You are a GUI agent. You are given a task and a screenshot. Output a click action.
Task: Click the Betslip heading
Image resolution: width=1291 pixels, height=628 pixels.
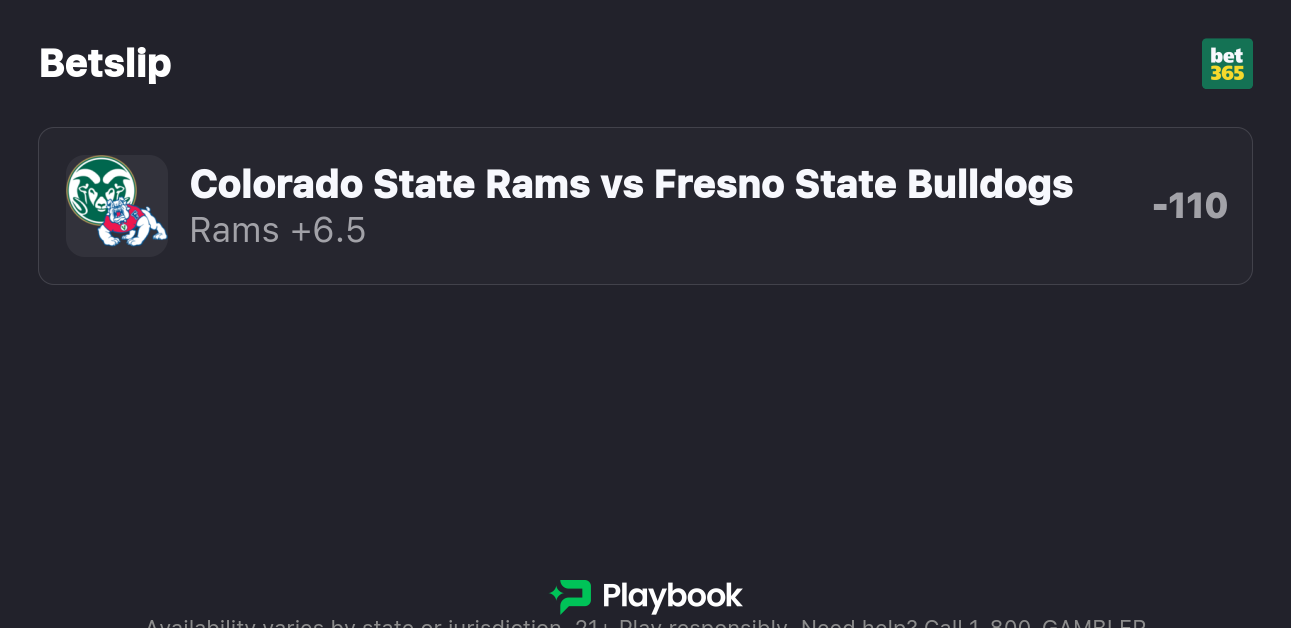coord(105,63)
